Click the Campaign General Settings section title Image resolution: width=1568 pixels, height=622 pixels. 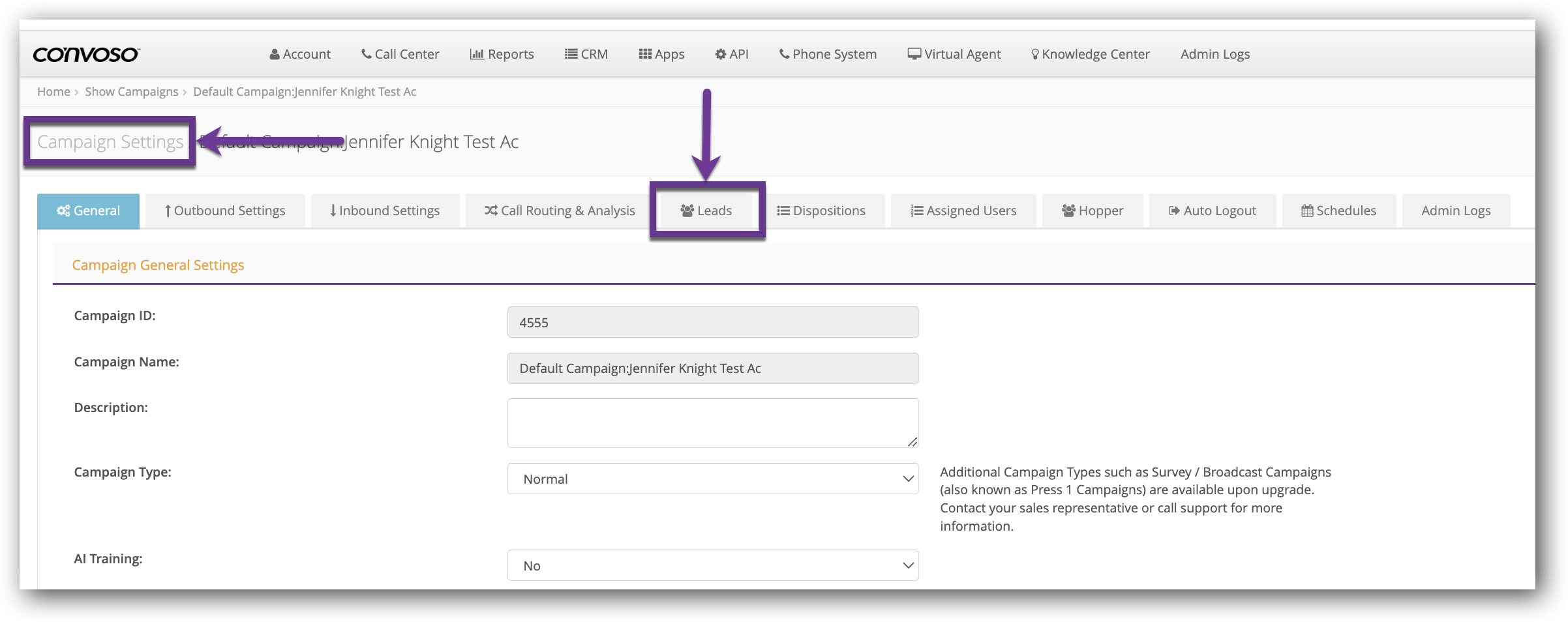[x=158, y=265]
